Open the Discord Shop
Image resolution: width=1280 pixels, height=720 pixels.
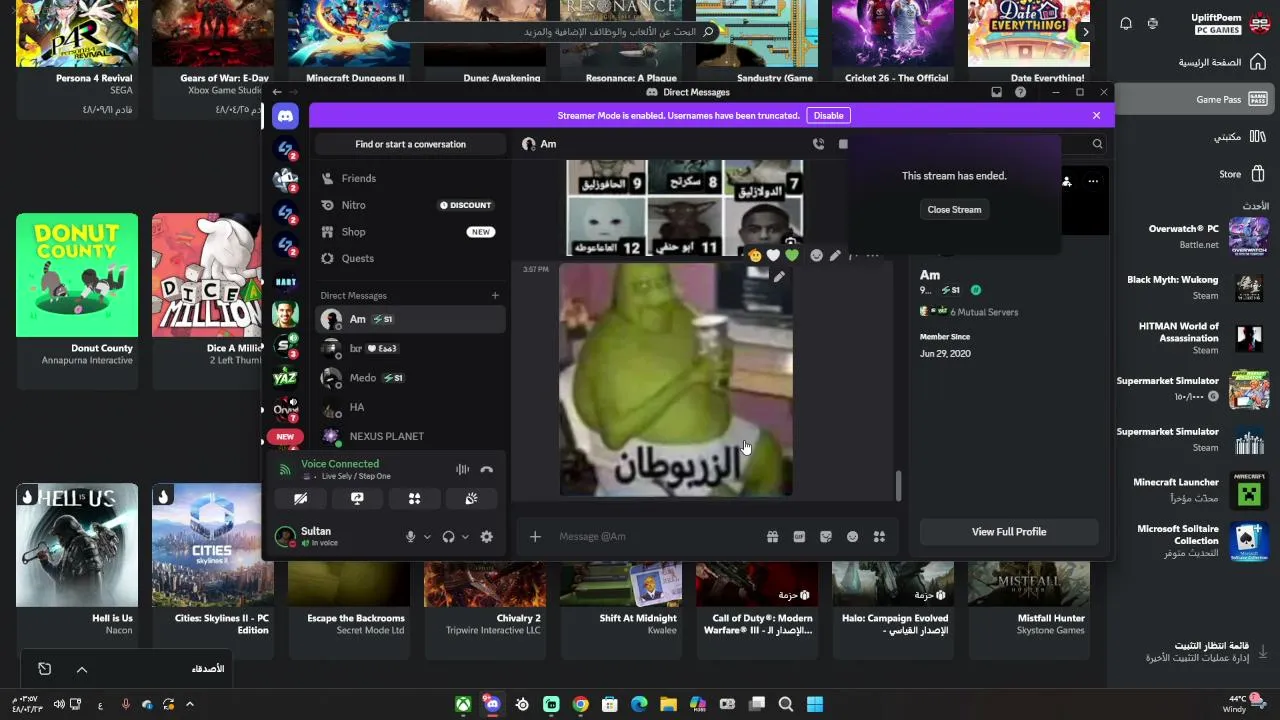coord(410,232)
